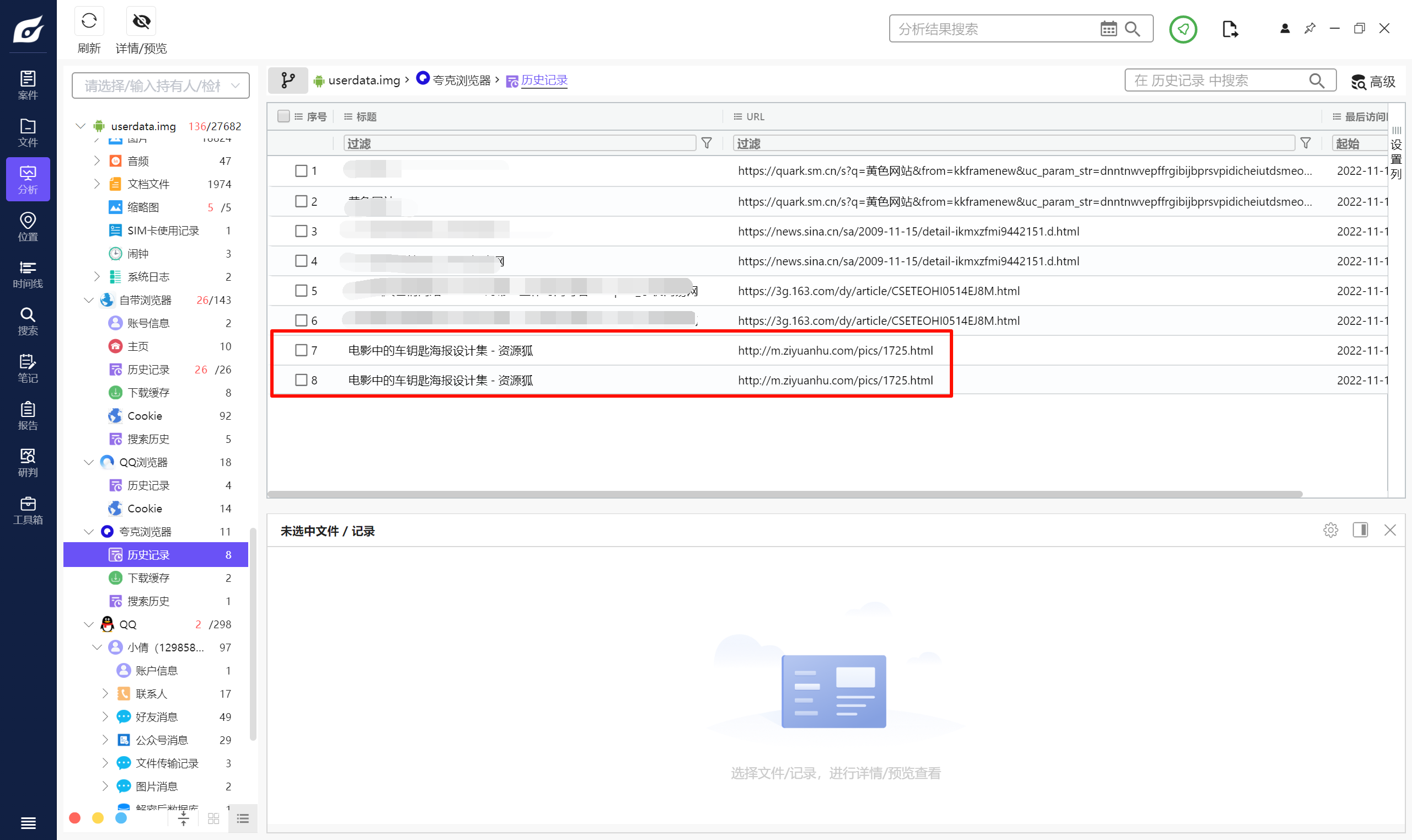This screenshot has height=840, width=1412.
Task: Open the 工具箱 sidebar section
Action: coord(28,510)
